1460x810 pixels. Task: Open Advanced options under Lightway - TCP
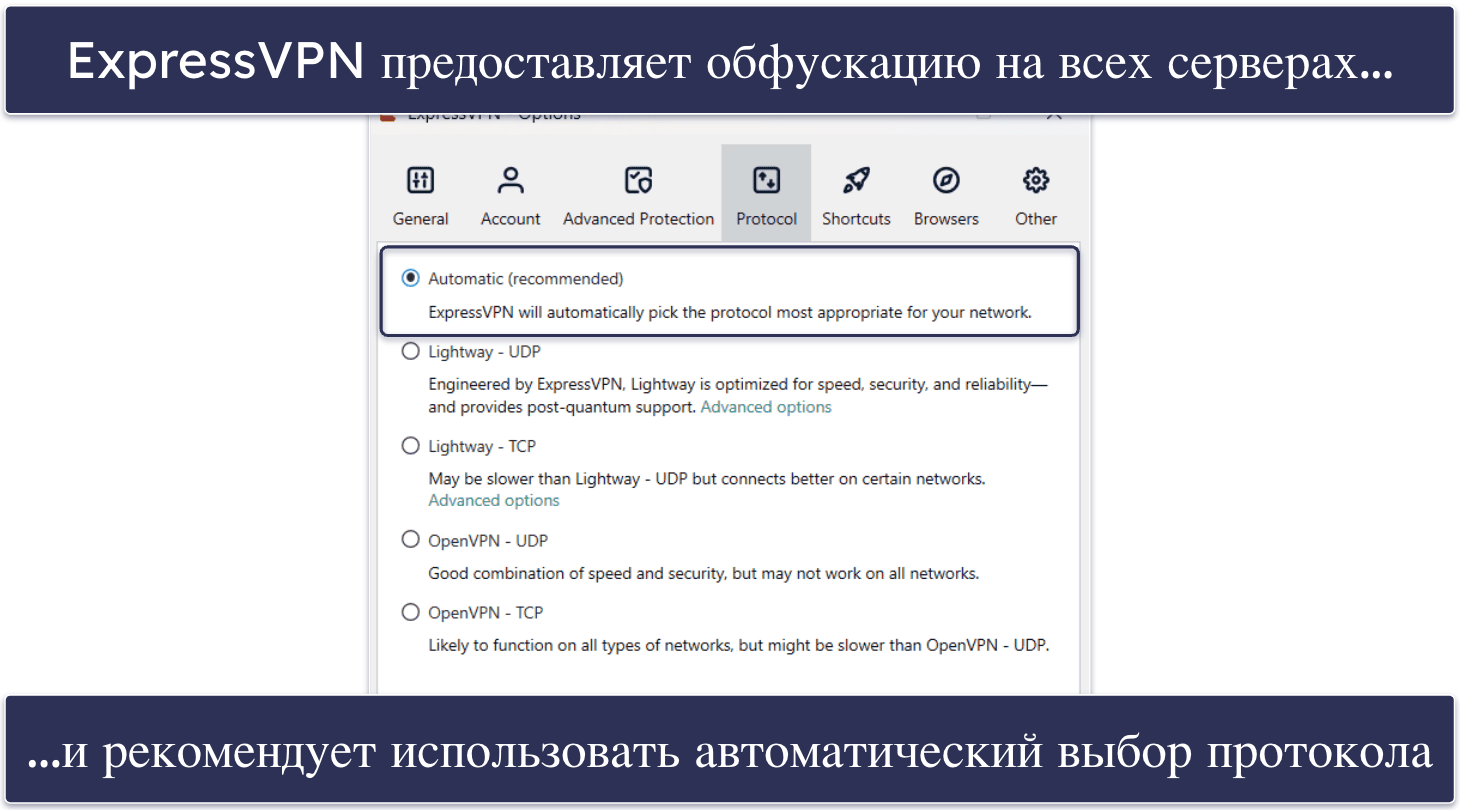(494, 500)
